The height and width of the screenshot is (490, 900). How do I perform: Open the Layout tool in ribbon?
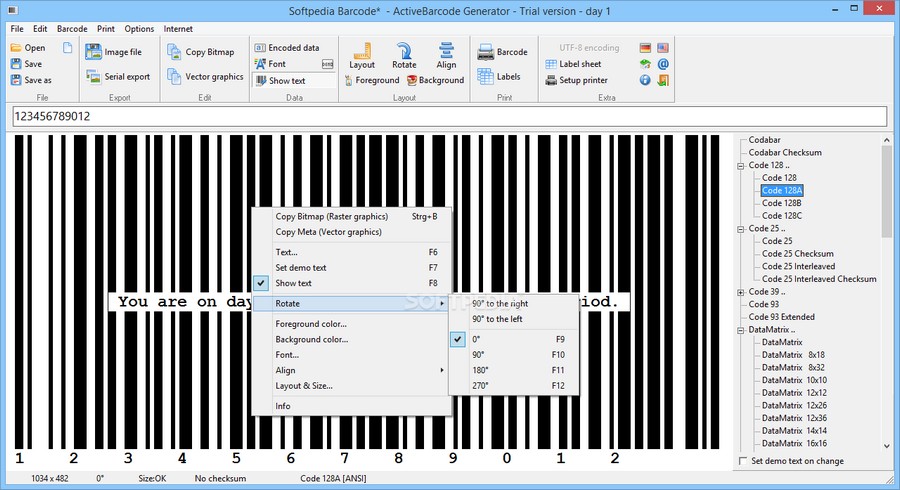click(x=362, y=53)
